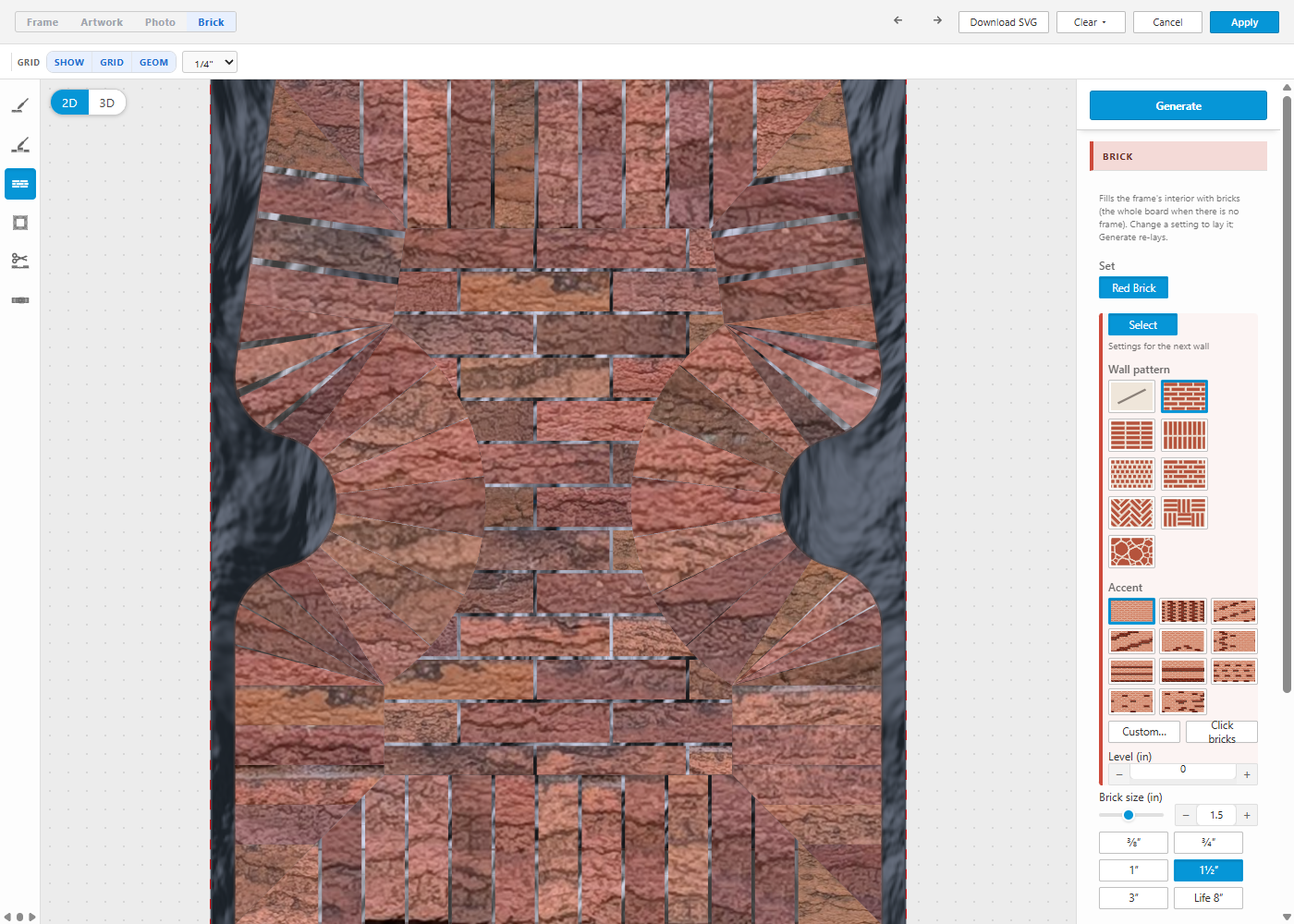The width and height of the screenshot is (1294, 924).
Task: Select the bottom ruler tool in left toolbar
Action: click(x=20, y=300)
